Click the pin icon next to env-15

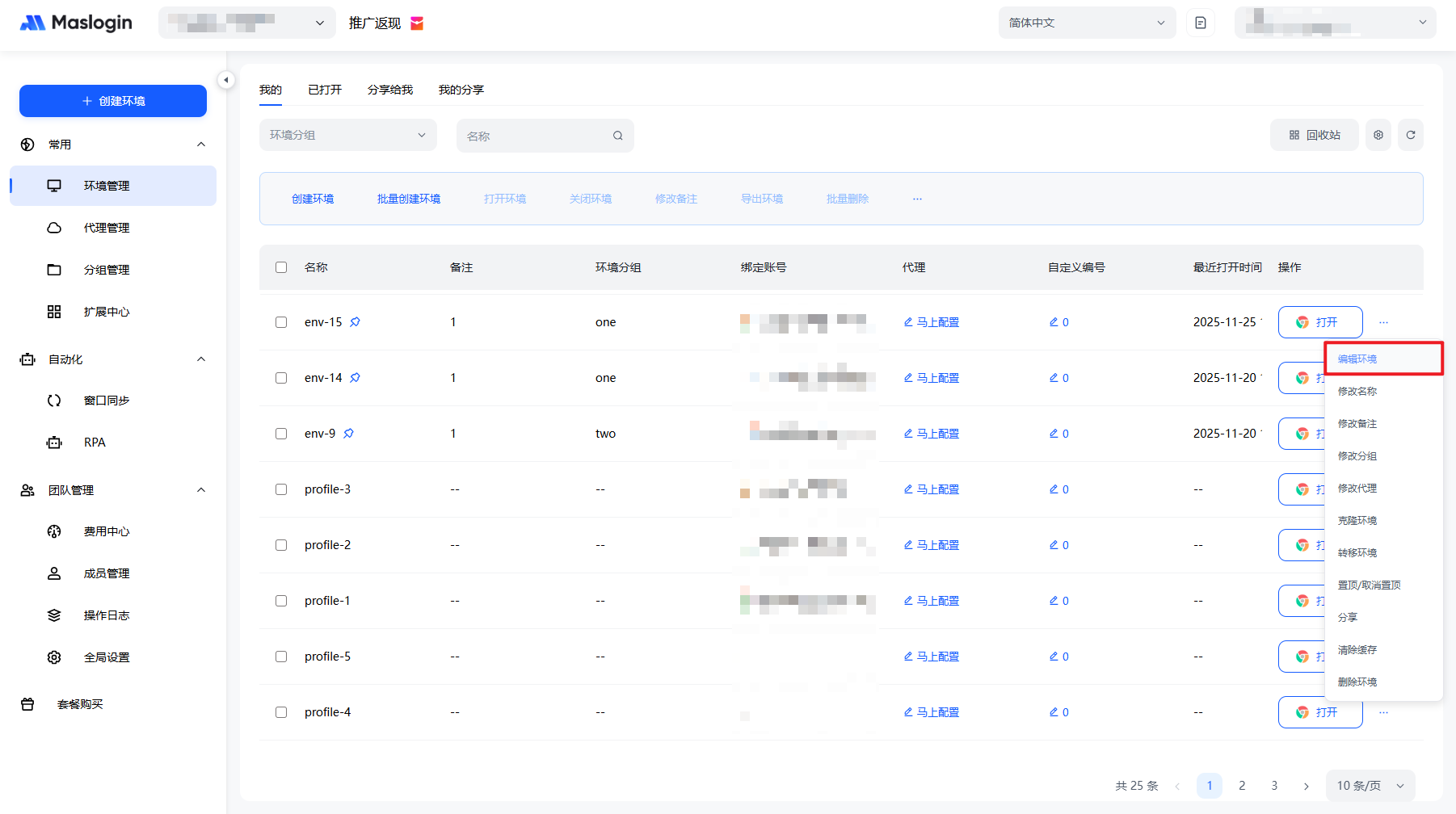pos(355,322)
